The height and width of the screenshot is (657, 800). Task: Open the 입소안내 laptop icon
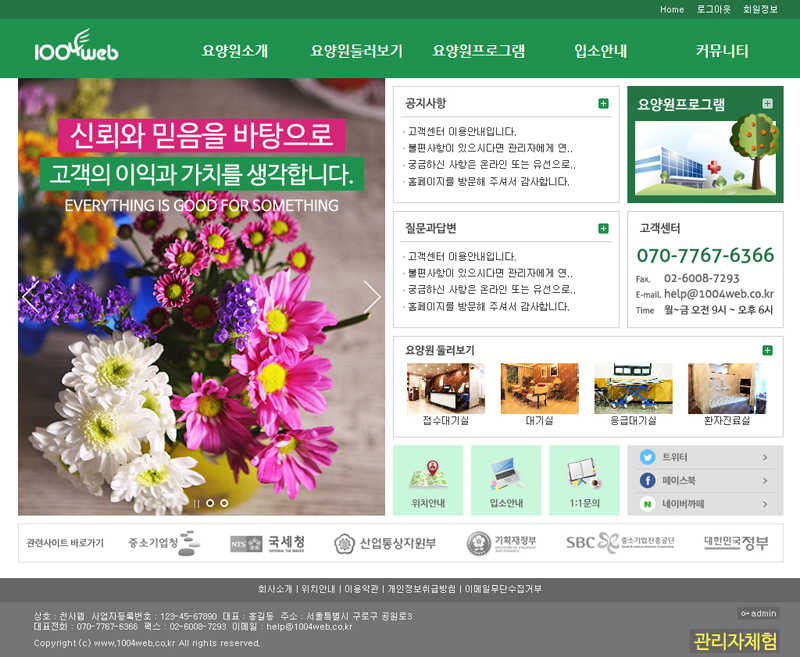pos(506,472)
